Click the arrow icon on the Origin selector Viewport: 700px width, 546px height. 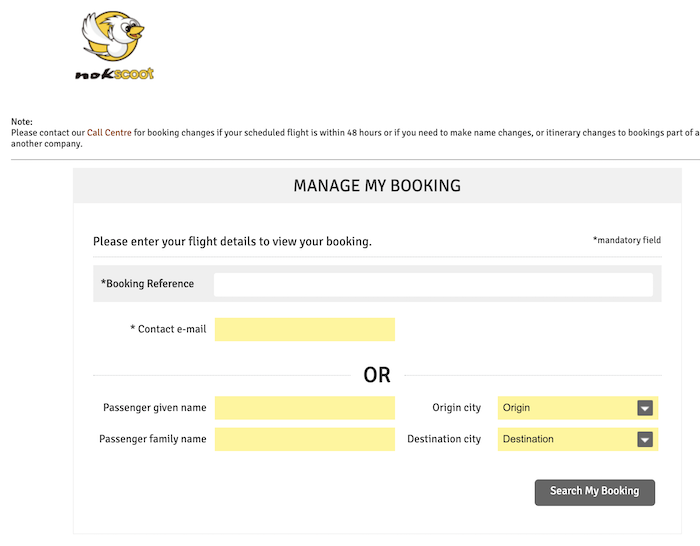[645, 408]
